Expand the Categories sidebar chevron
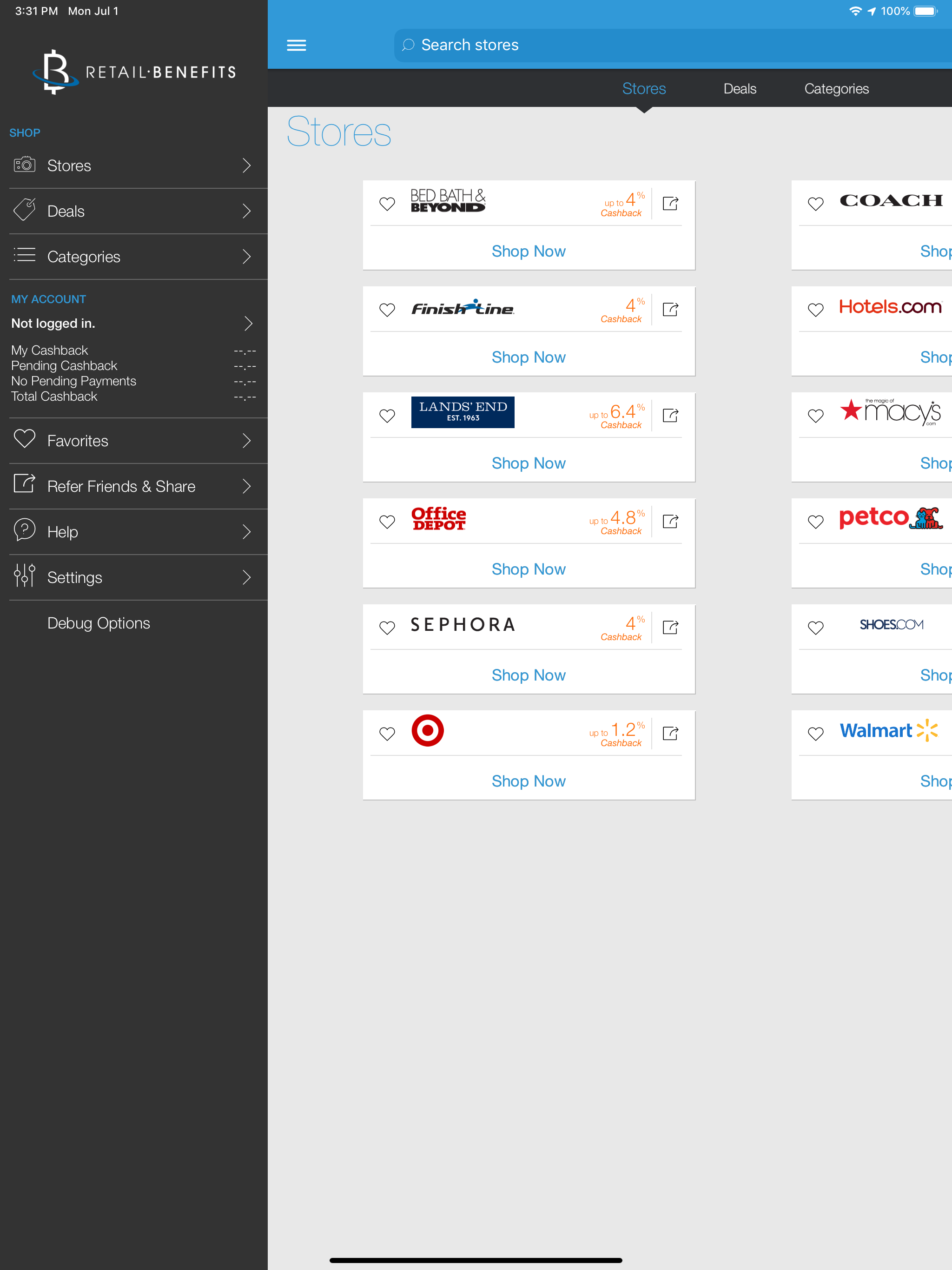Image resolution: width=952 pixels, height=1270 pixels. tap(247, 256)
